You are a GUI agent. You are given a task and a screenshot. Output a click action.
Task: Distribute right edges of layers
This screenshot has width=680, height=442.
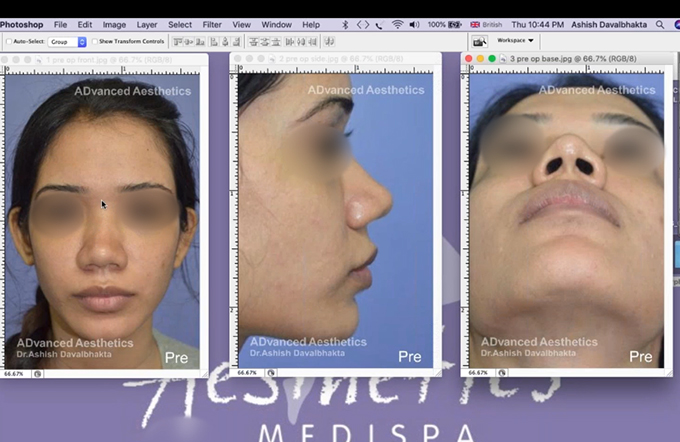(x=312, y=42)
